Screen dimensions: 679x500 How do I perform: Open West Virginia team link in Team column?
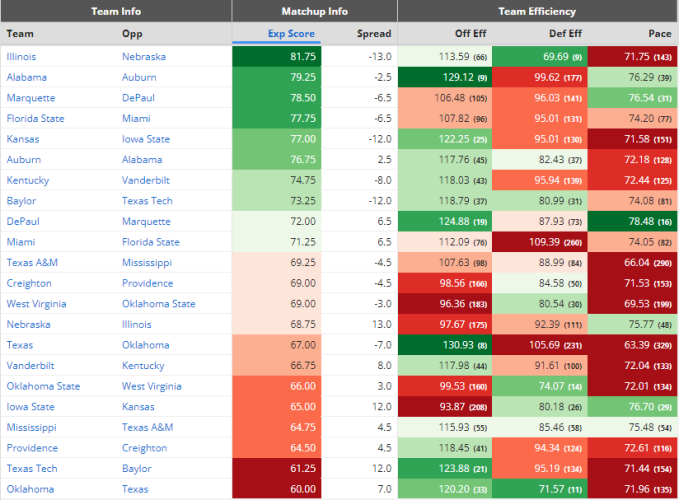click(36, 304)
